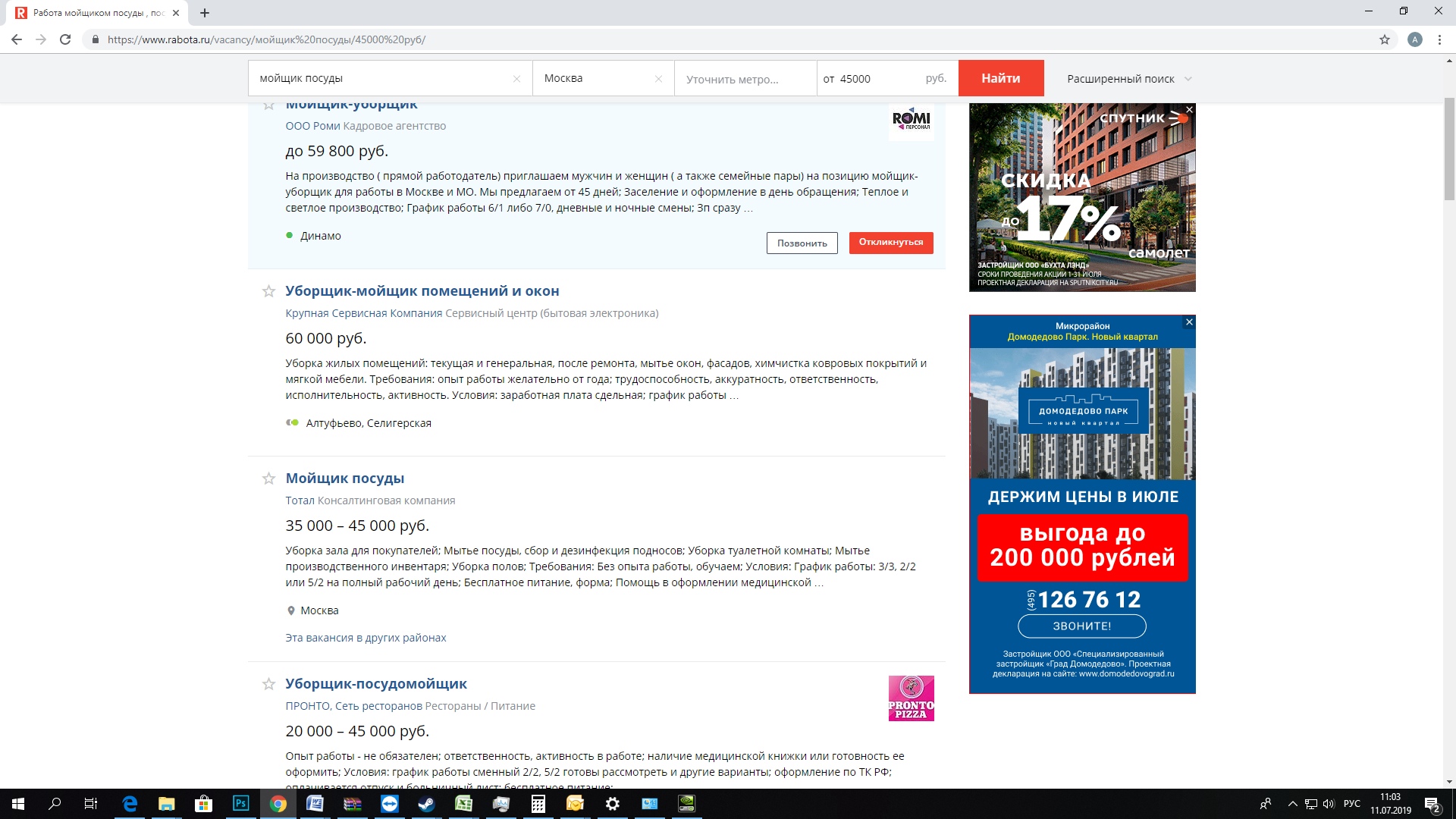Viewport: 1456px width, 819px height.
Task: Toggle star on Уборщик-посудомойщик listing
Action: pos(268,684)
